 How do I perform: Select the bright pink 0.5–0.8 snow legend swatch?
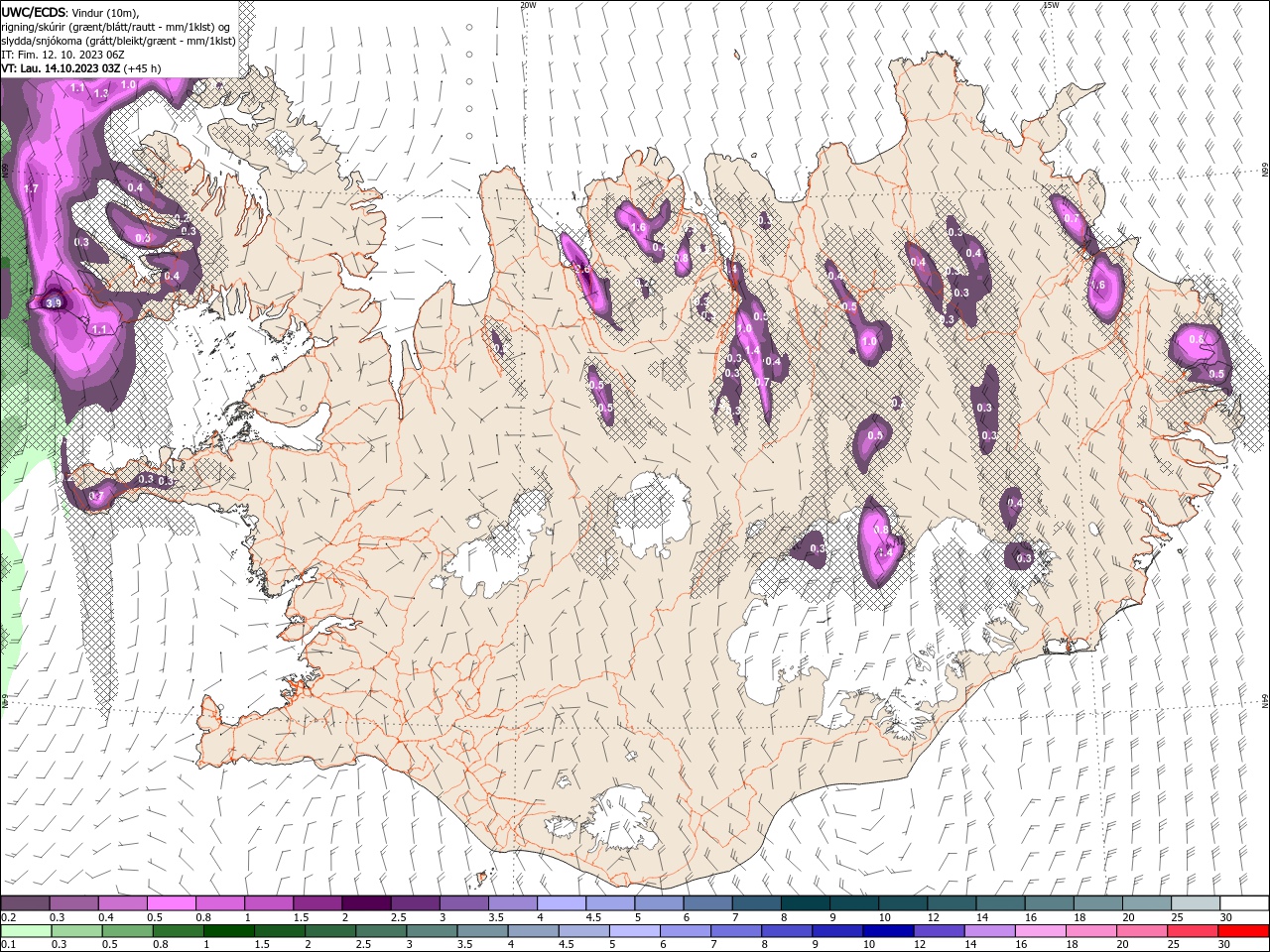point(171,902)
